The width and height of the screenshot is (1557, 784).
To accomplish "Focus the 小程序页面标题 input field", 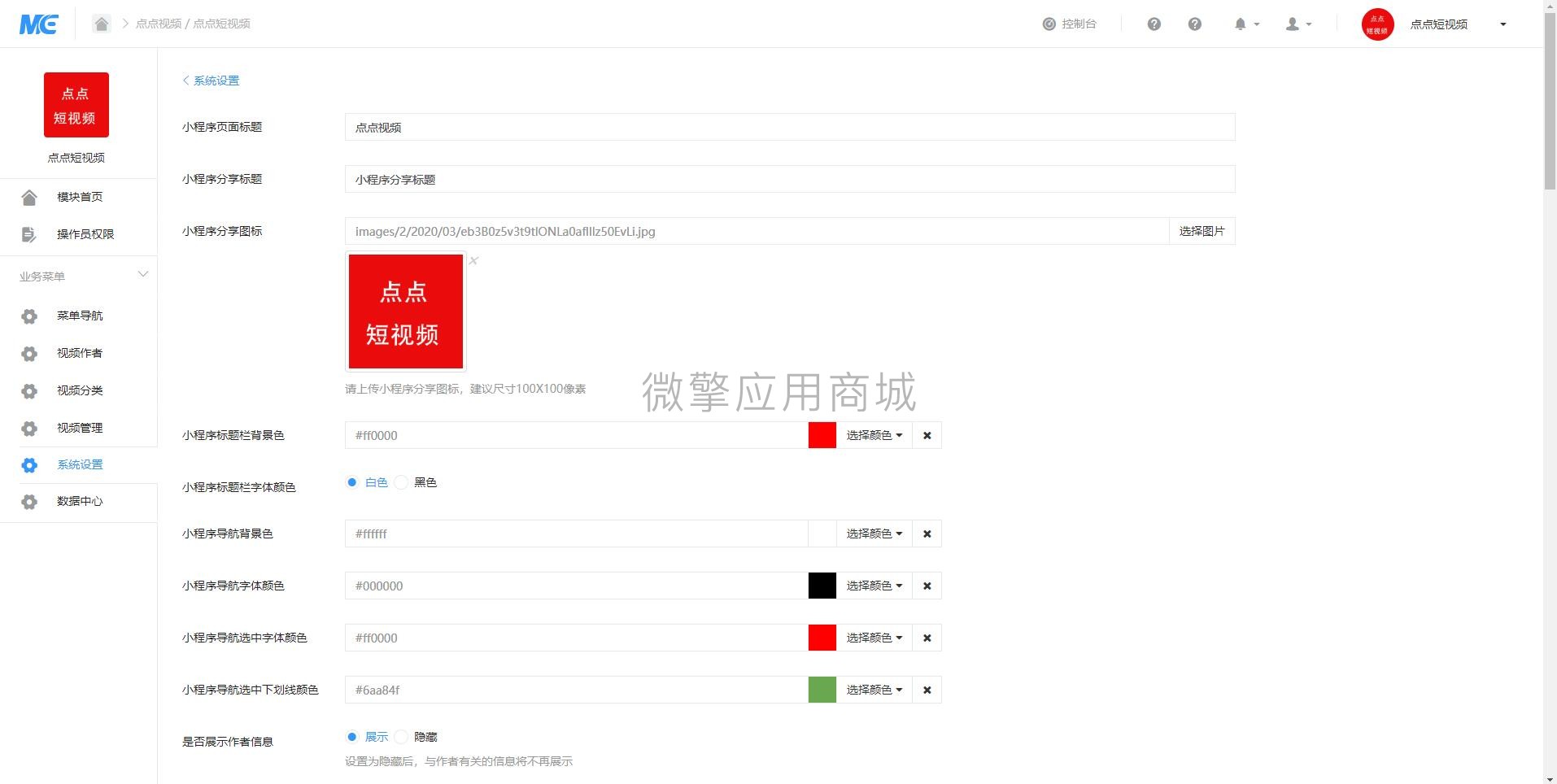I will 790,127.
